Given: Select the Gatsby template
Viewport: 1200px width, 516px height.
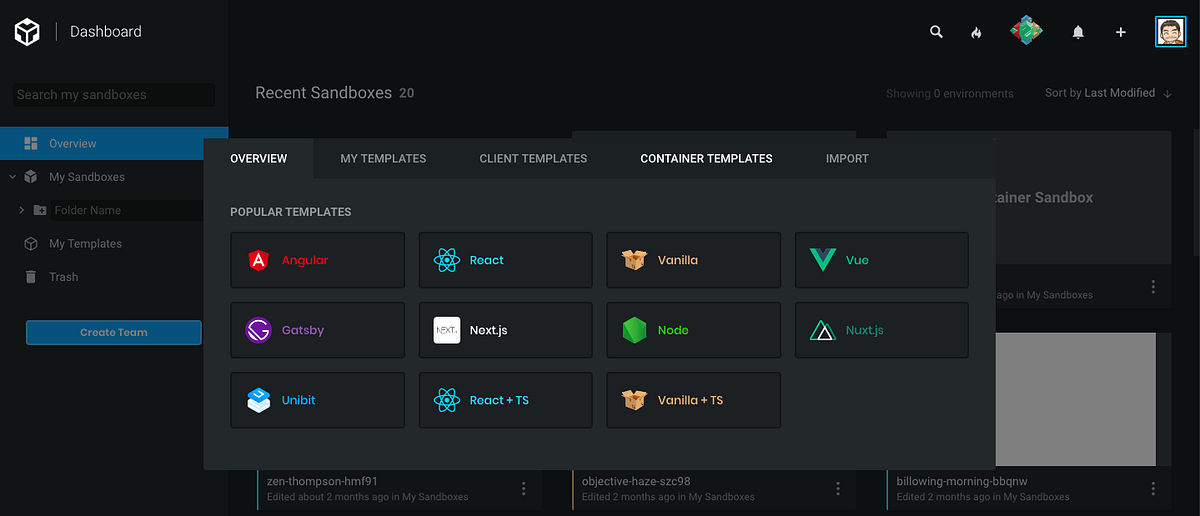Looking at the screenshot, I should click(318, 330).
